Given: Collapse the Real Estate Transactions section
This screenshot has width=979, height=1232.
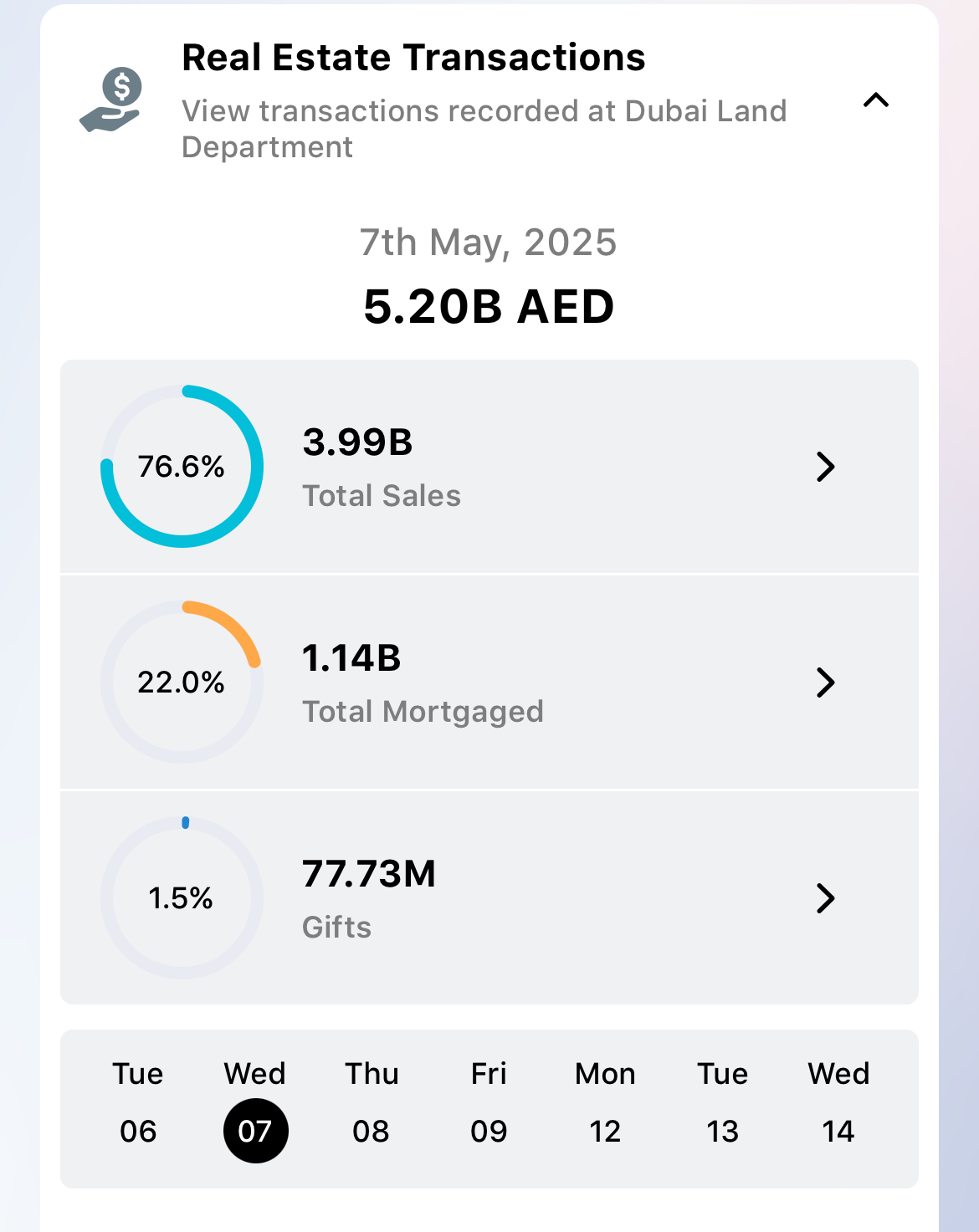Looking at the screenshot, I should (876, 100).
